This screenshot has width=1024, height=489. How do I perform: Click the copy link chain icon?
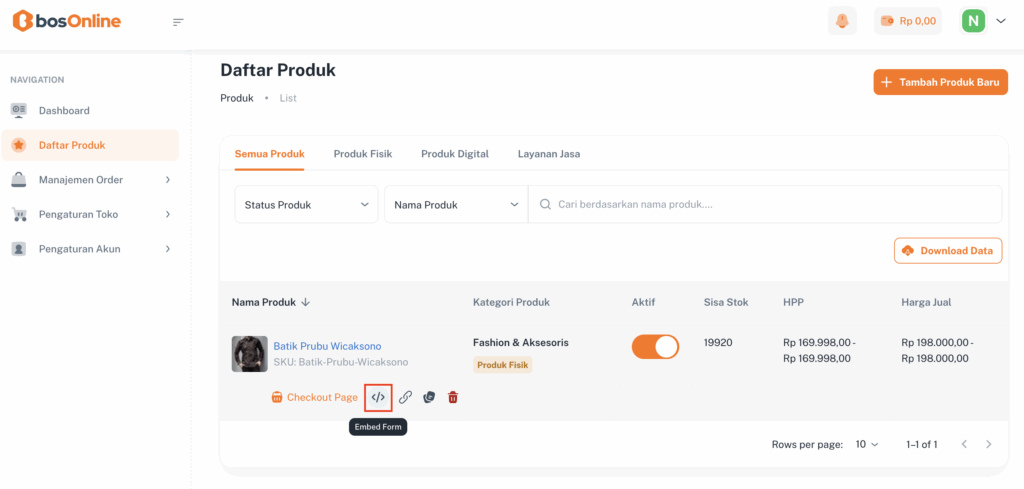[x=405, y=397]
